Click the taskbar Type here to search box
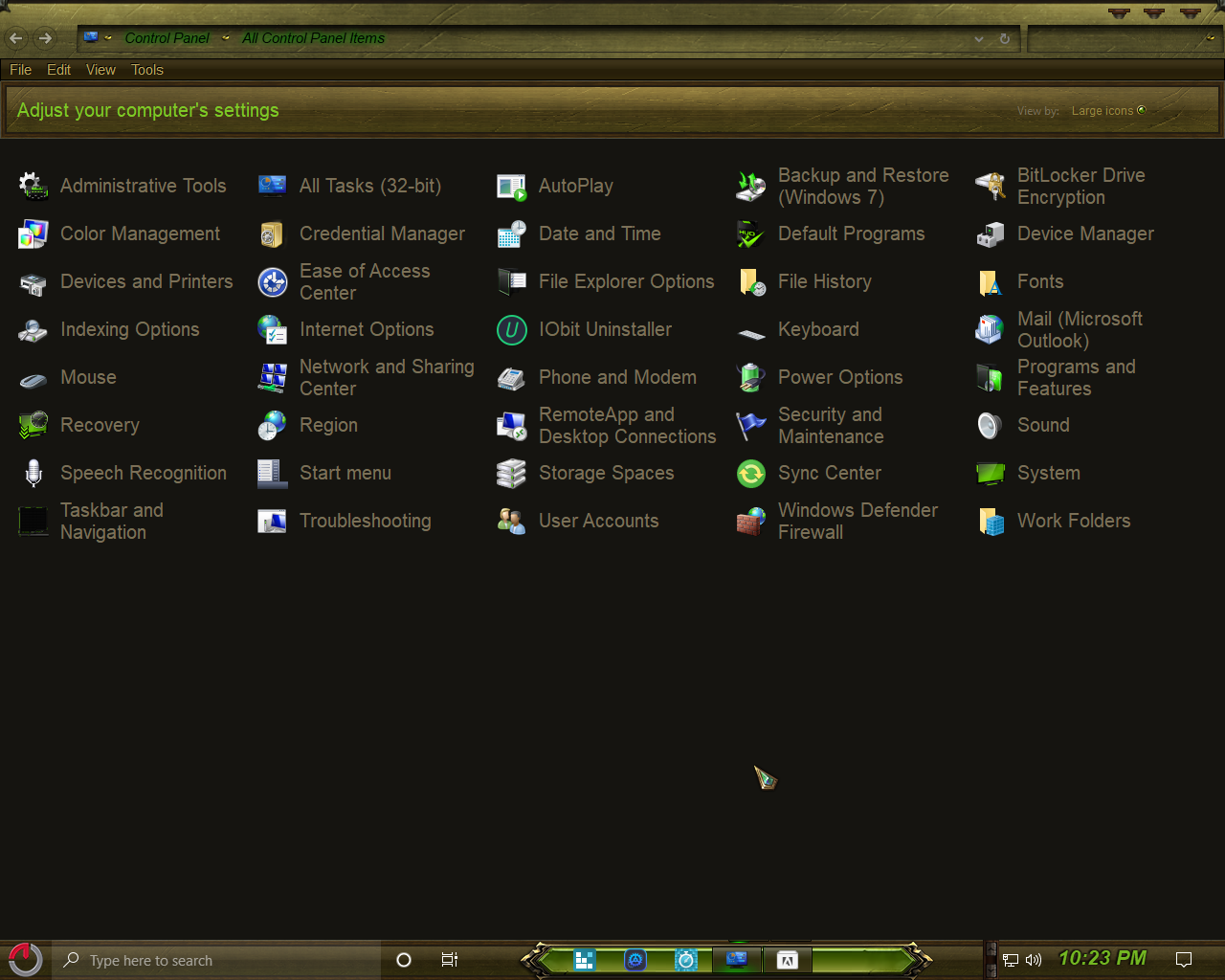 pos(215,960)
